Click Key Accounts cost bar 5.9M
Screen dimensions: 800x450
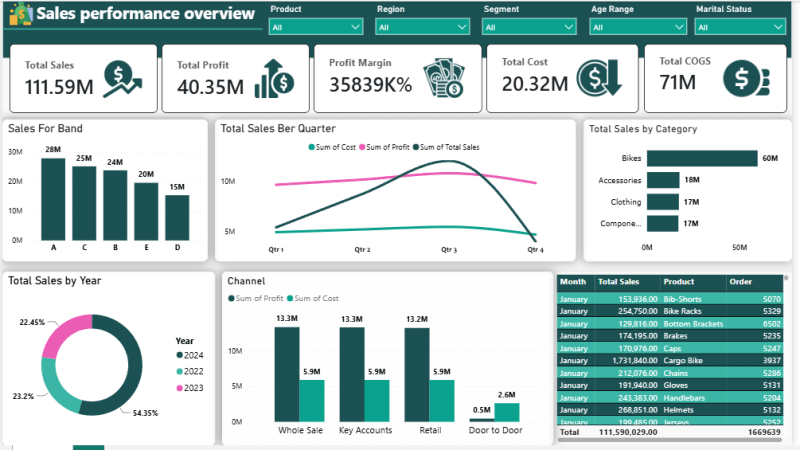[x=377, y=401]
